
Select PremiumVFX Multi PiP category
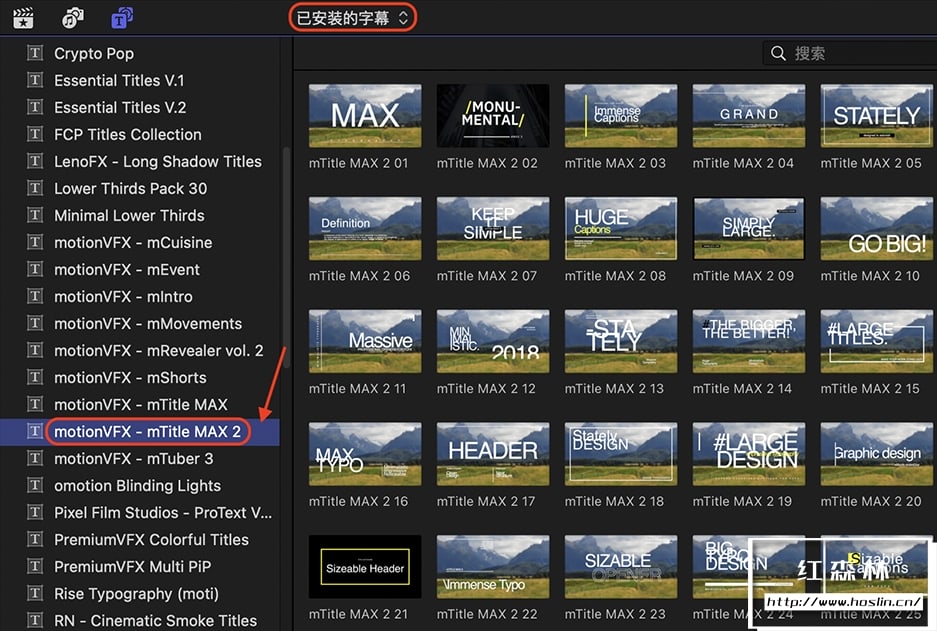(133, 566)
